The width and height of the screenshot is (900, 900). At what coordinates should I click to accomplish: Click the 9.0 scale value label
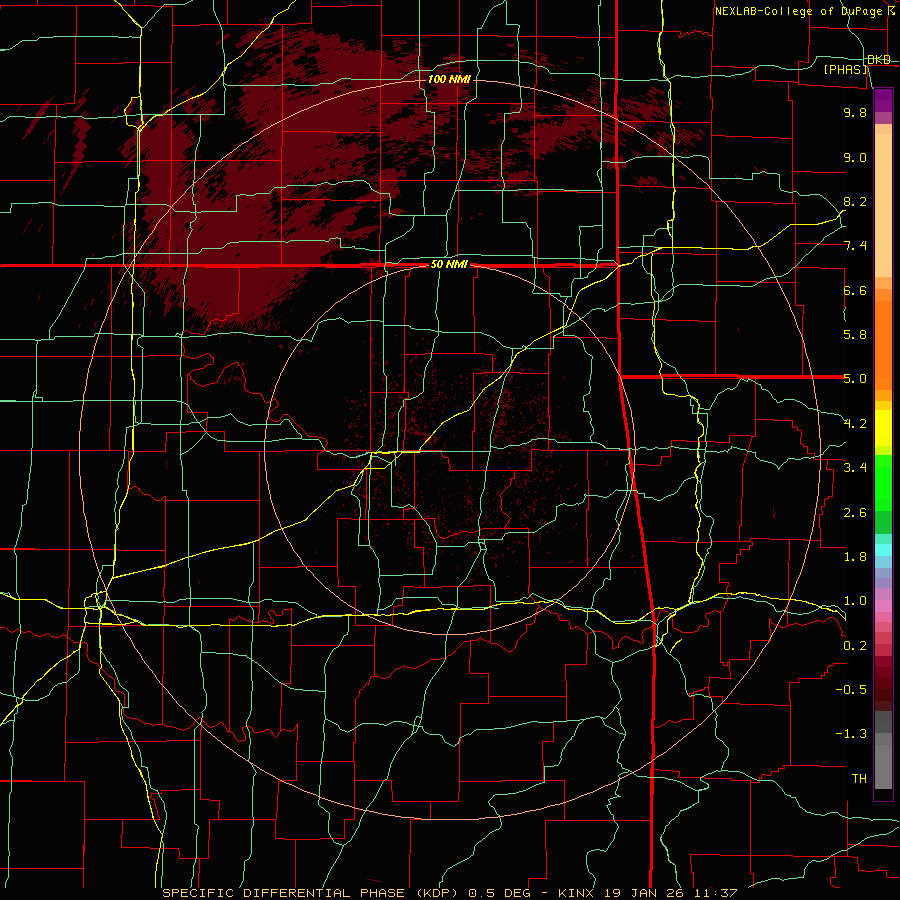tap(855, 157)
